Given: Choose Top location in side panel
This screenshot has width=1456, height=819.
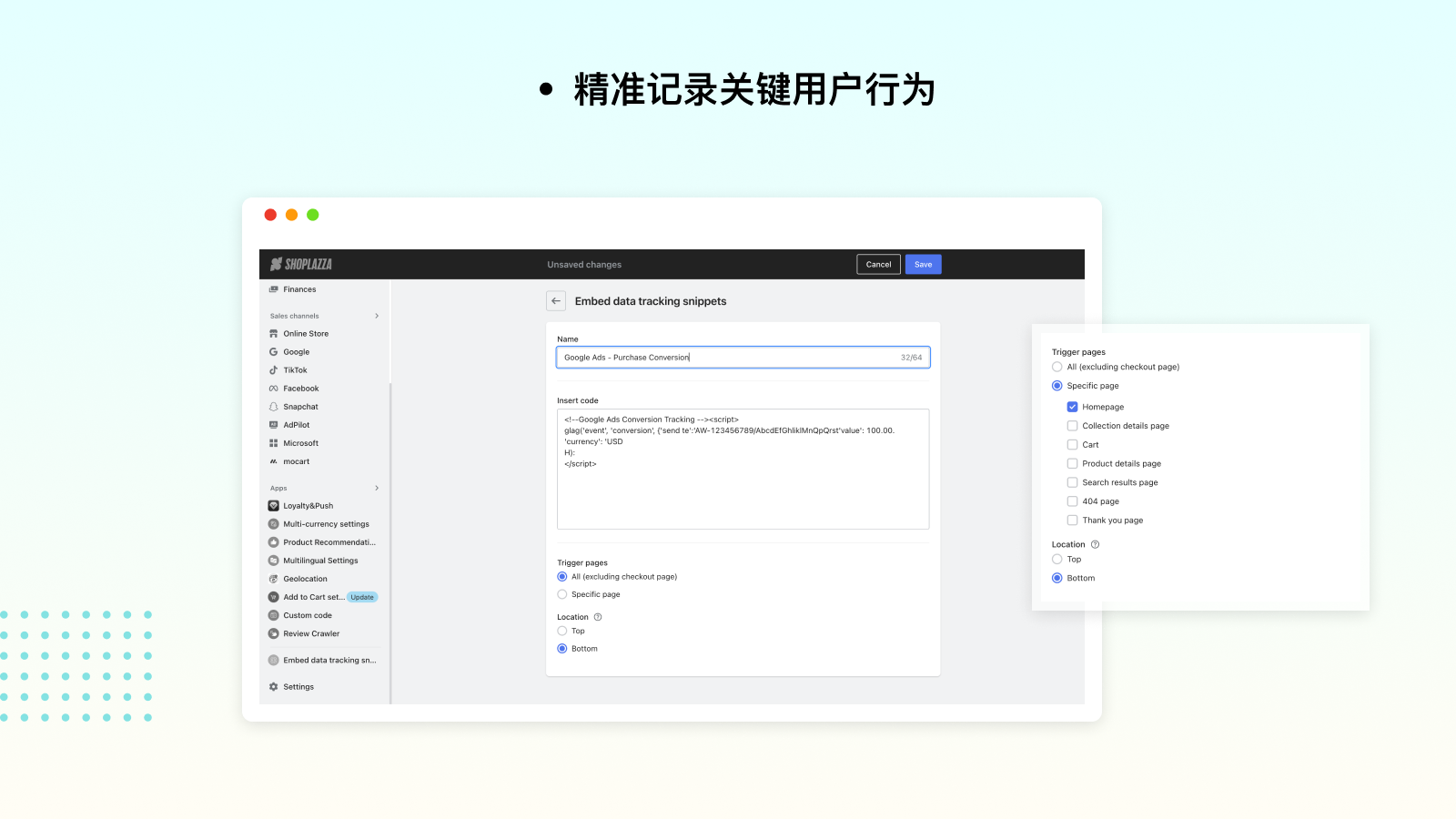Looking at the screenshot, I should pyautogui.click(x=1057, y=560).
